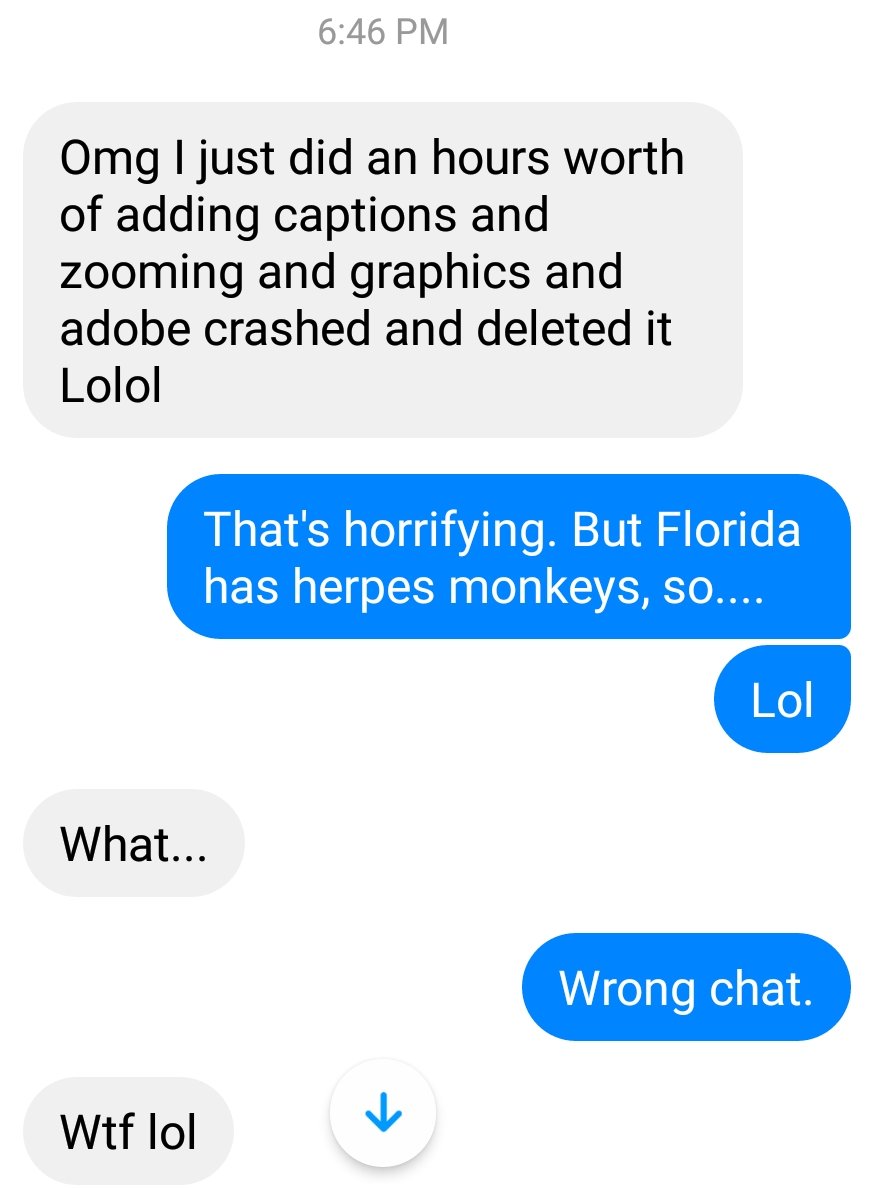
Task: Tap 'But Florida' in the blue bubble
Action: coord(686,528)
